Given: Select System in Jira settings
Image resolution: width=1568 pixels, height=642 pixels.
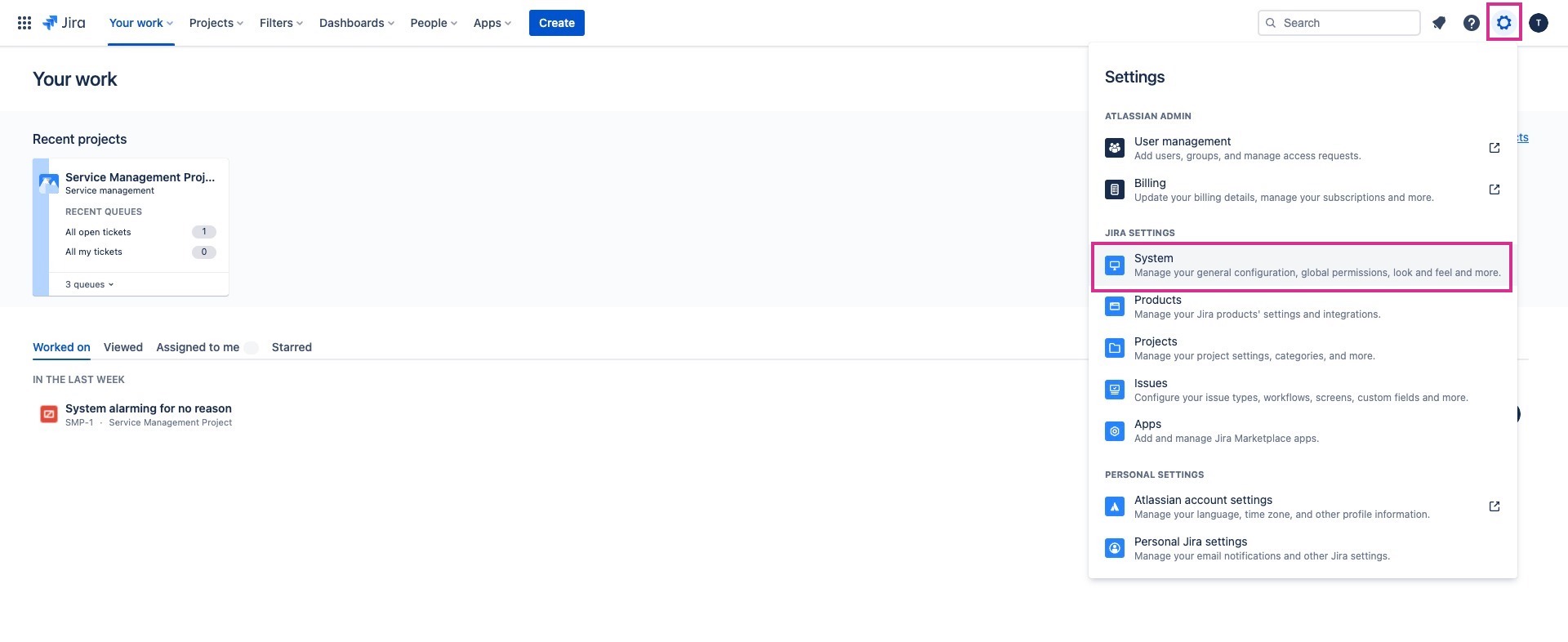Looking at the screenshot, I should (x=1302, y=265).
